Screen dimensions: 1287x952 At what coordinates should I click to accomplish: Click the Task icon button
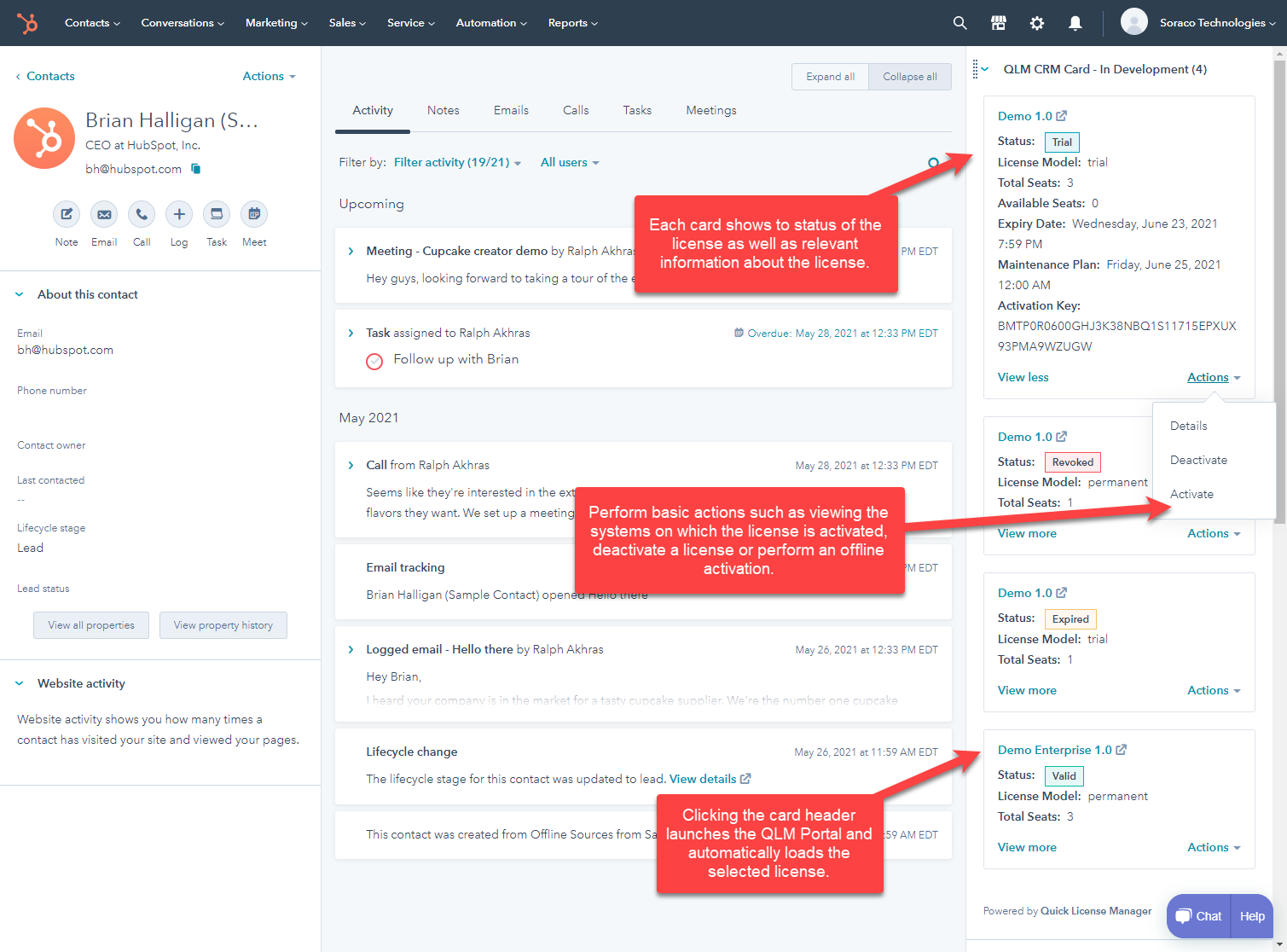(x=217, y=214)
